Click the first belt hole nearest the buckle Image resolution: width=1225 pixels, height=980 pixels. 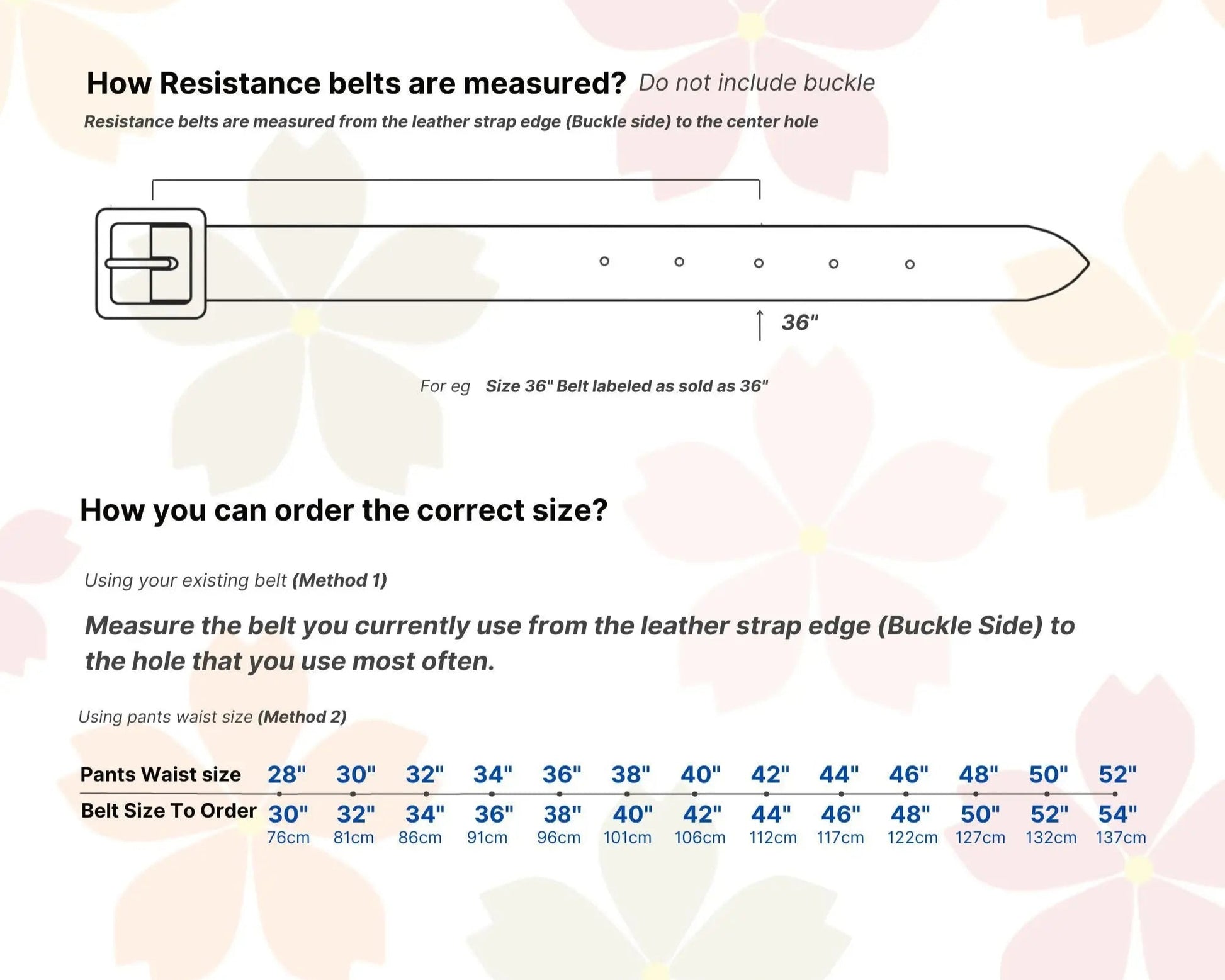coord(604,261)
